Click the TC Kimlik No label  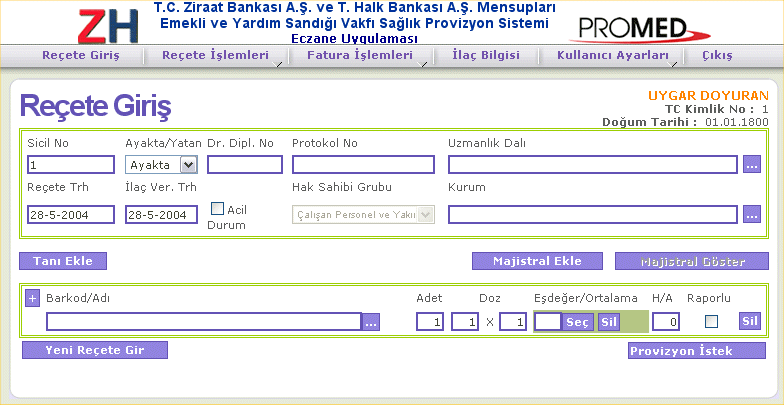[x=710, y=109]
